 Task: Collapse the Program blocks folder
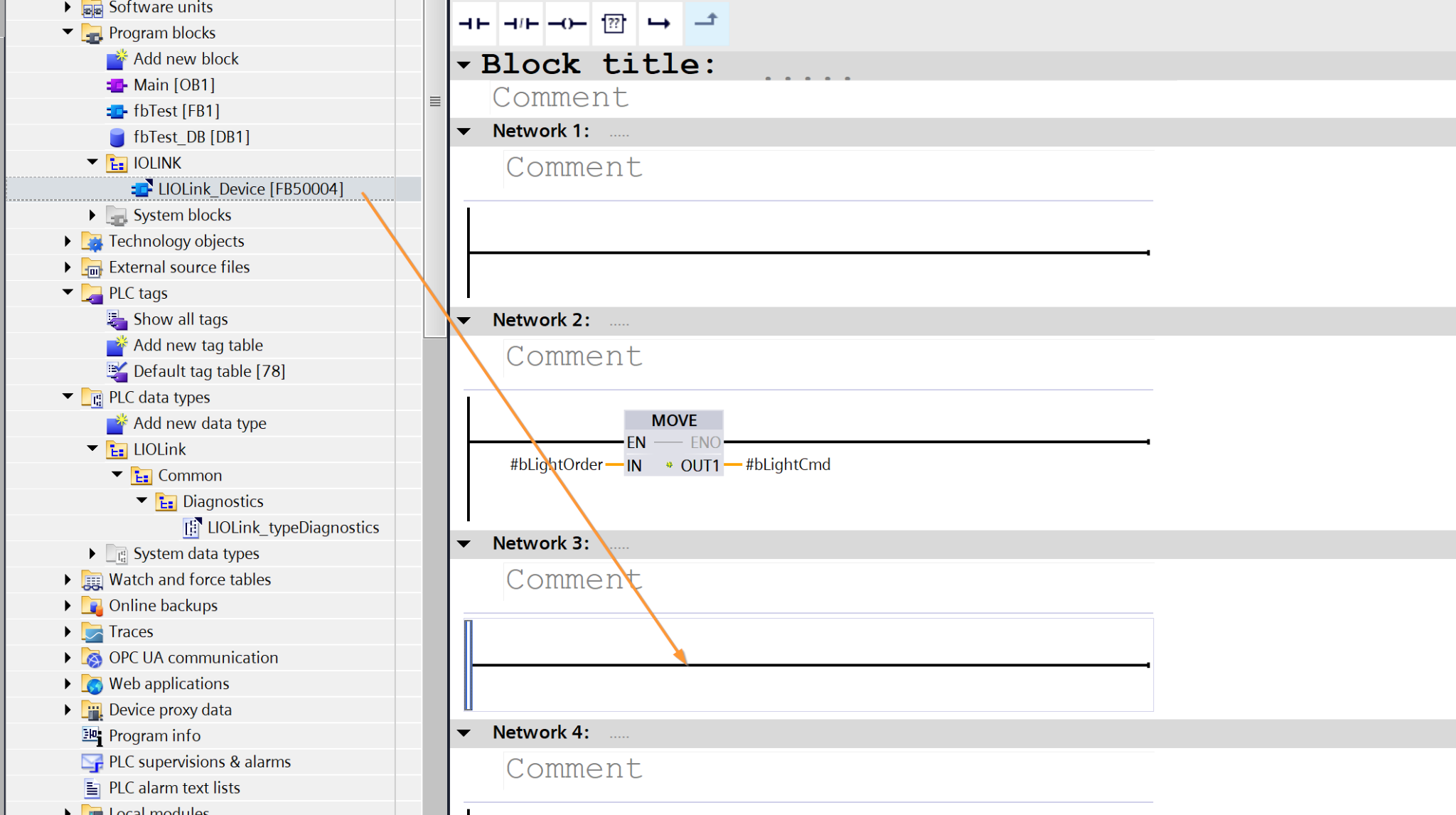(x=68, y=32)
